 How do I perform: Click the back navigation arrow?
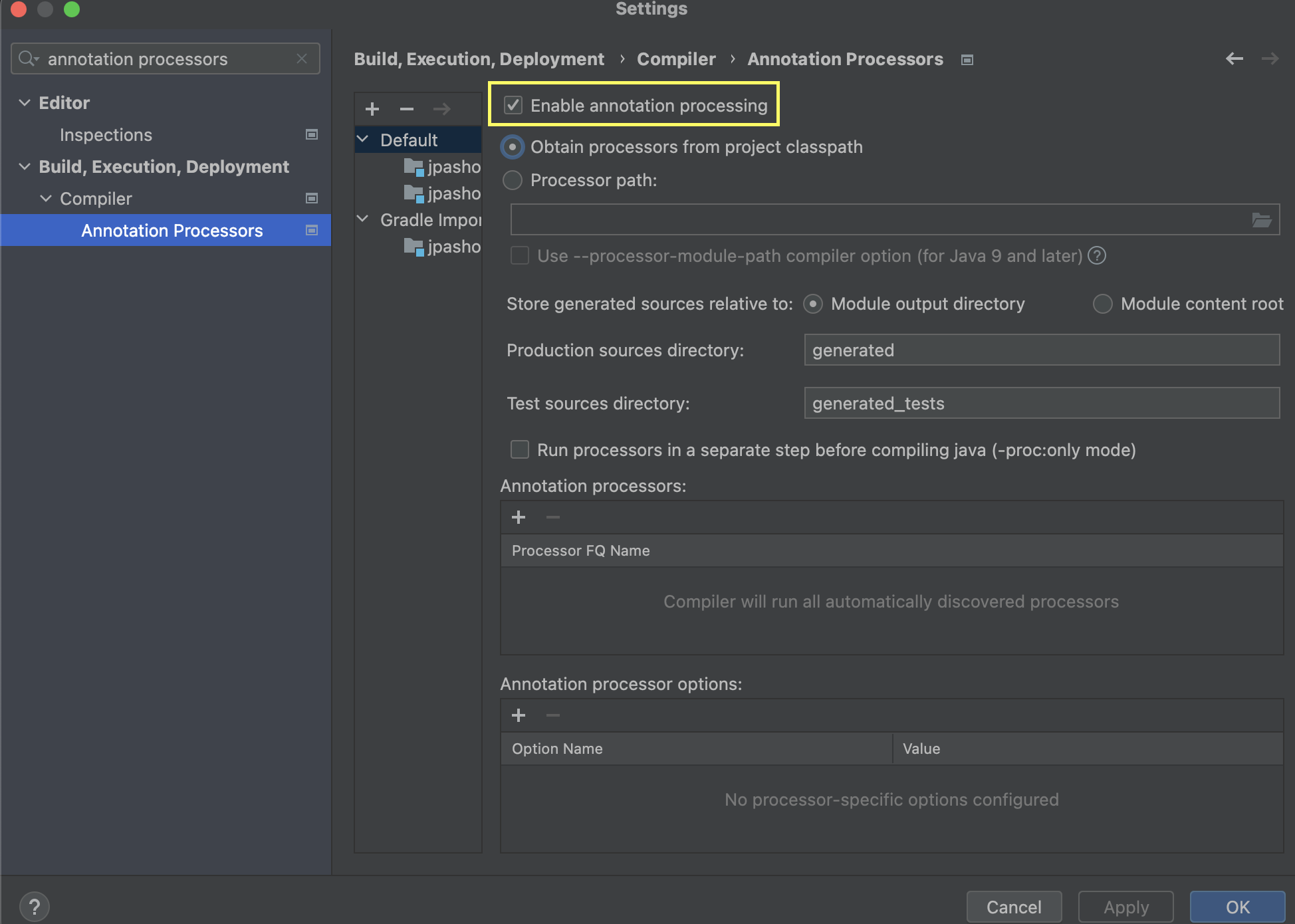pos(1234,58)
